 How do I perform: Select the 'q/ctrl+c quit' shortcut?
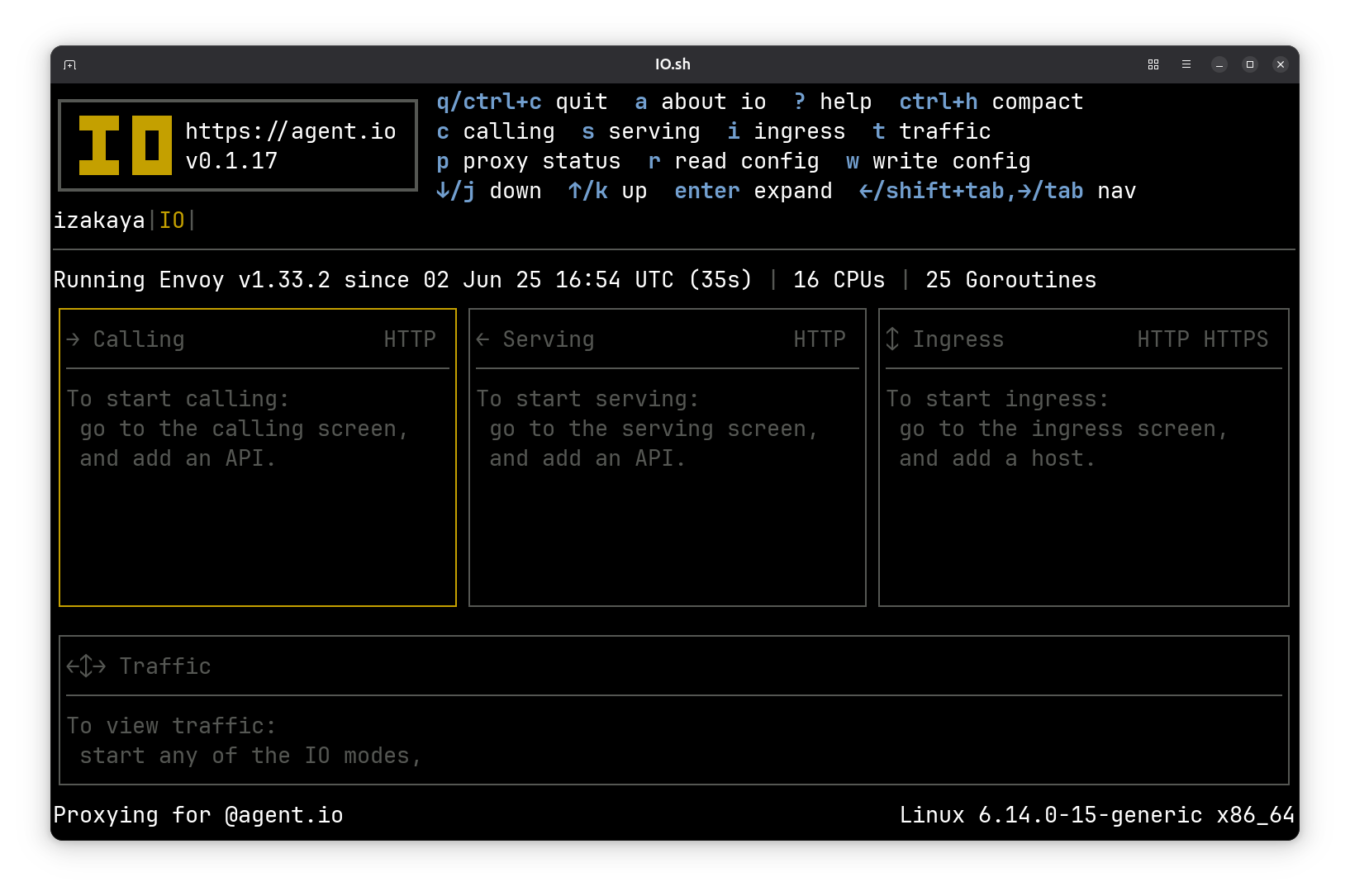(522, 102)
